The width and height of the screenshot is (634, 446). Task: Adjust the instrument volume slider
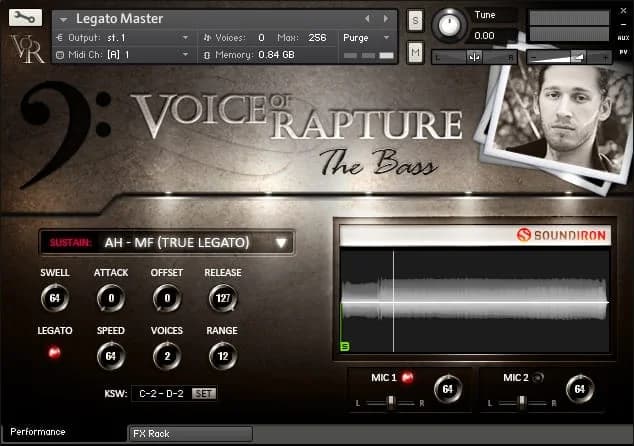569,57
